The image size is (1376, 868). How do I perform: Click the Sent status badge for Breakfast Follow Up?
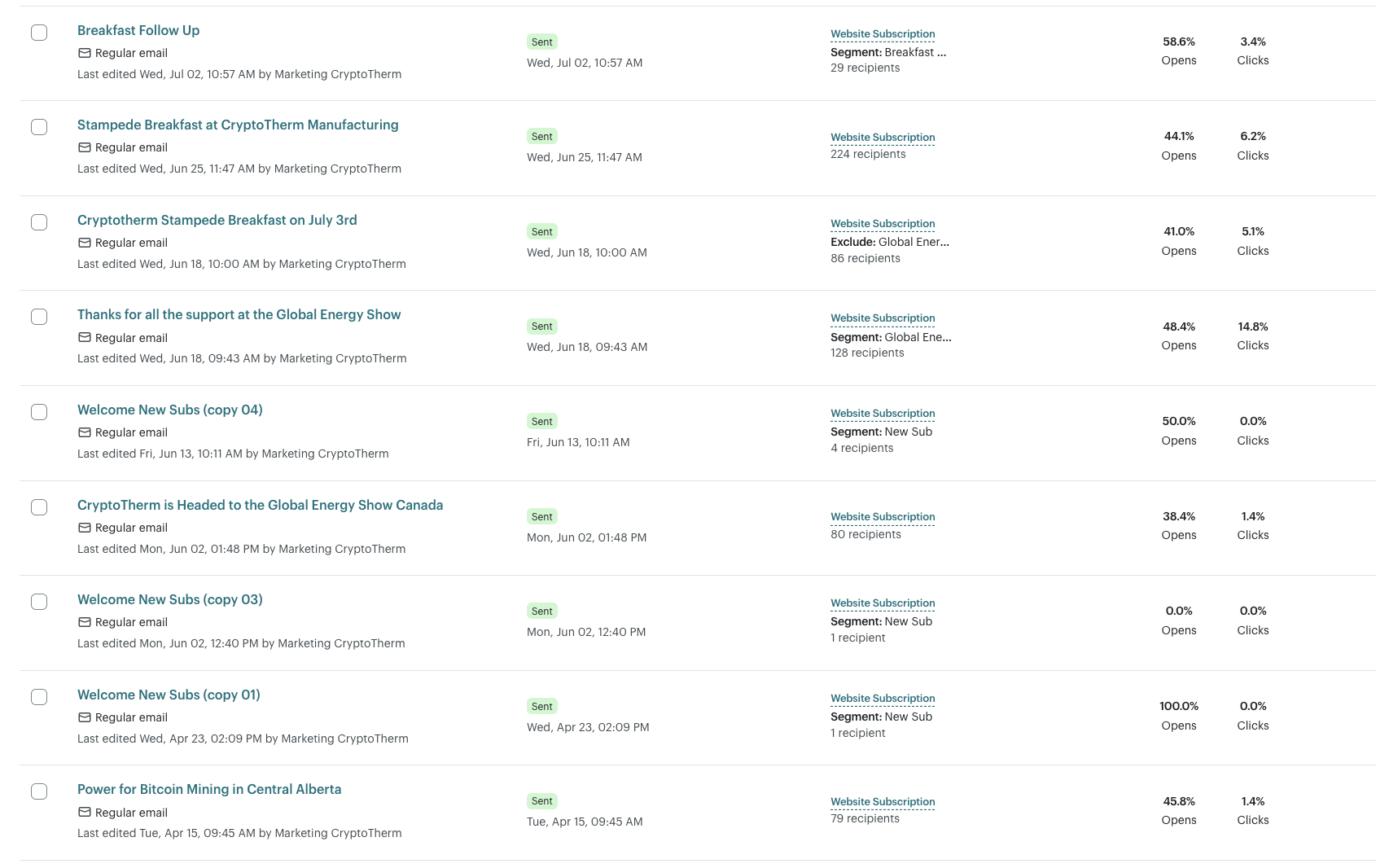(x=542, y=42)
